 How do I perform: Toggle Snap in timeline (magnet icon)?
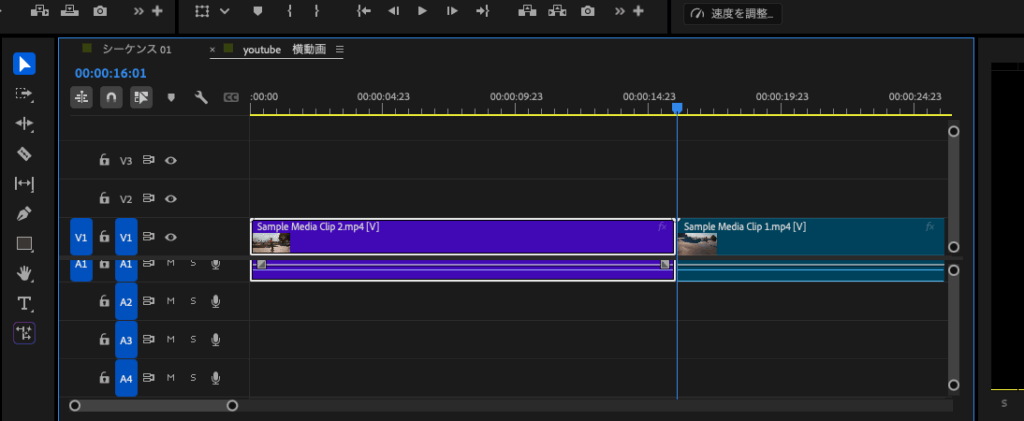pos(111,97)
